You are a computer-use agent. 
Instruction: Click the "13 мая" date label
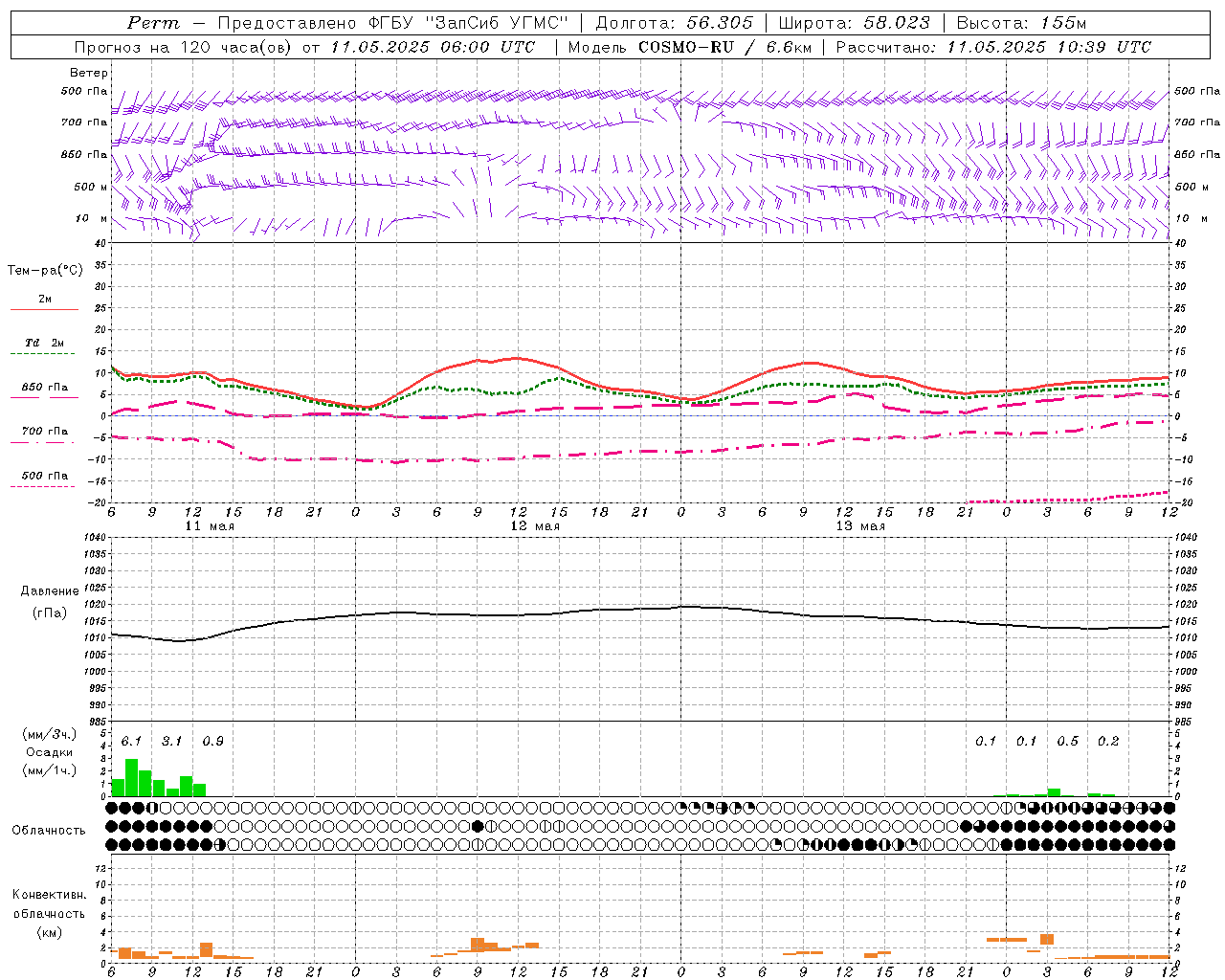[860, 526]
